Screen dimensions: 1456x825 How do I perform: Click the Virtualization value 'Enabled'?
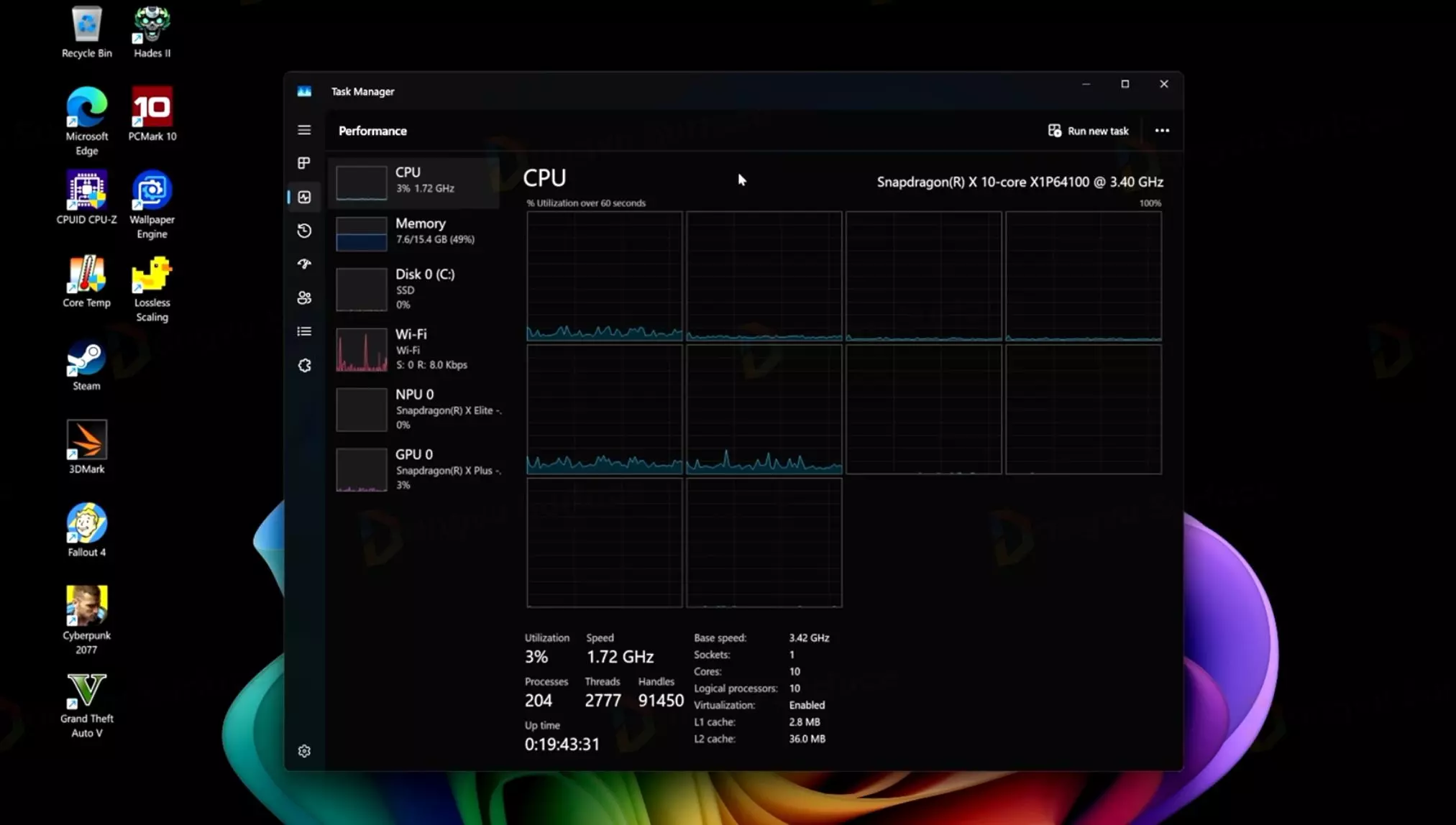coord(807,705)
